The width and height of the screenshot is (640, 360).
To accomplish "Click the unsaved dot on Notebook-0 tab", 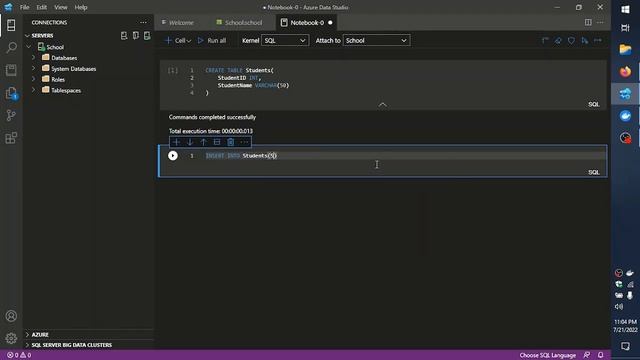I will coord(330,22).
